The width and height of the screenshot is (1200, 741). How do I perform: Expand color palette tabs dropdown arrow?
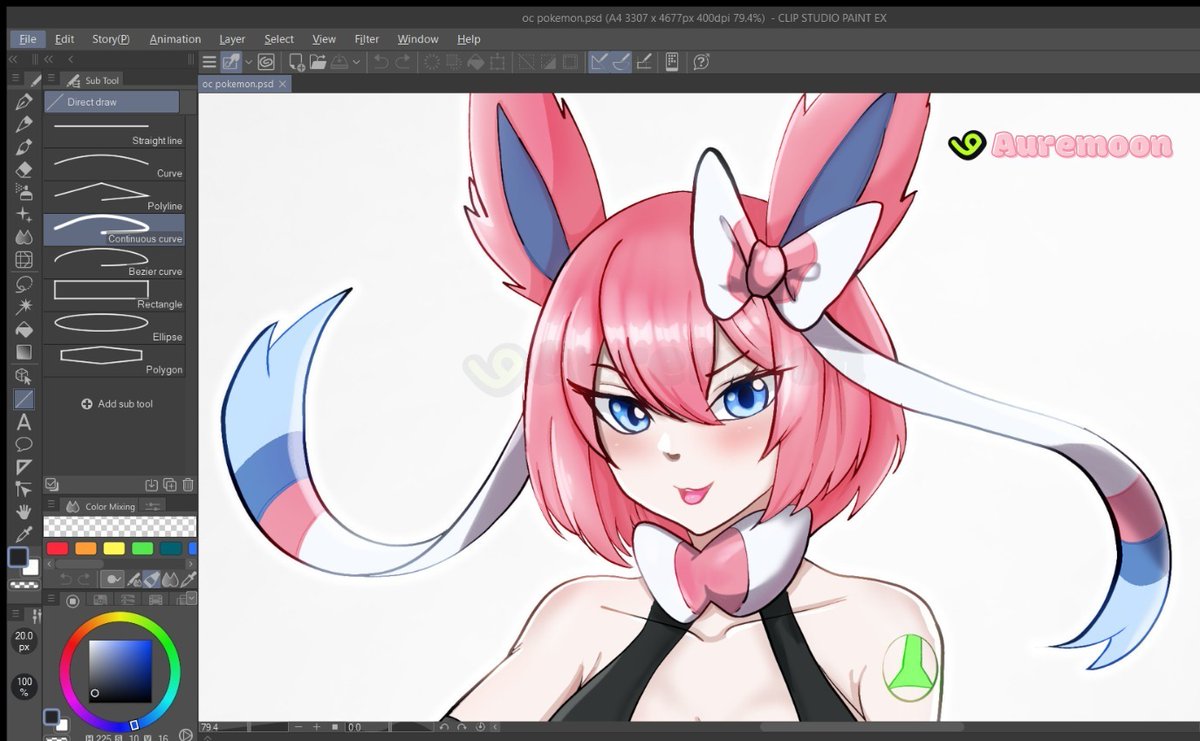[x=191, y=597]
